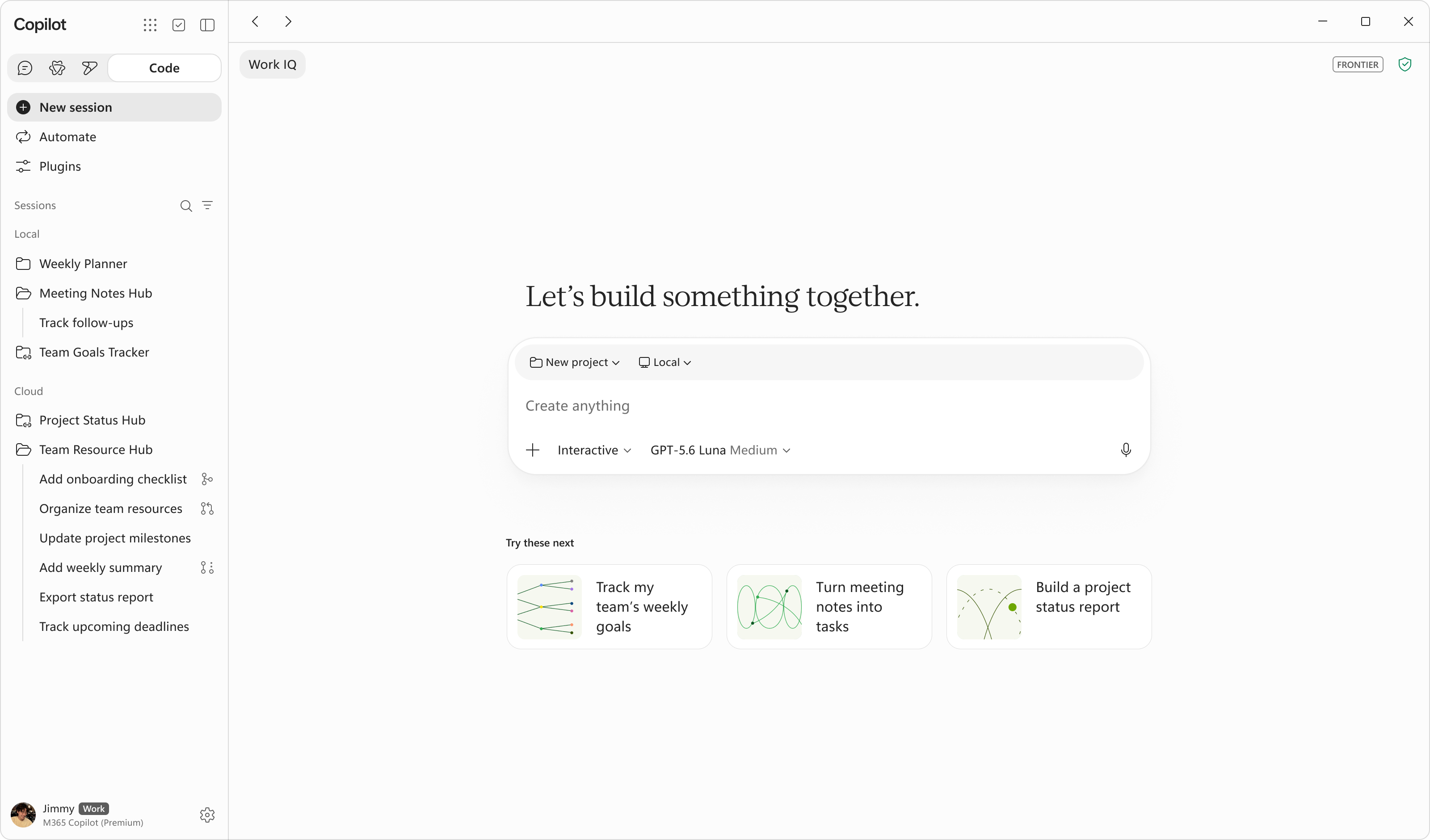Open the Track follow-ups session
The height and width of the screenshot is (840, 1430).
point(86,323)
